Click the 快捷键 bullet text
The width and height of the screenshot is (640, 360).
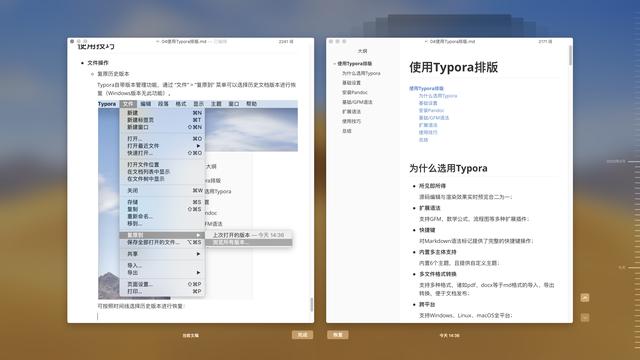(427, 230)
